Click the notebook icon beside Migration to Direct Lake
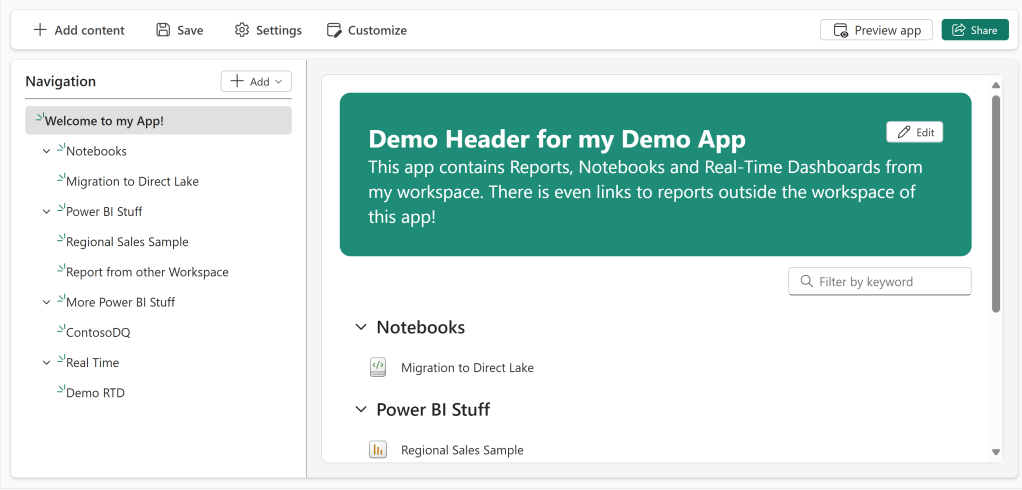This screenshot has height=490, width=1022. [x=378, y=368]
